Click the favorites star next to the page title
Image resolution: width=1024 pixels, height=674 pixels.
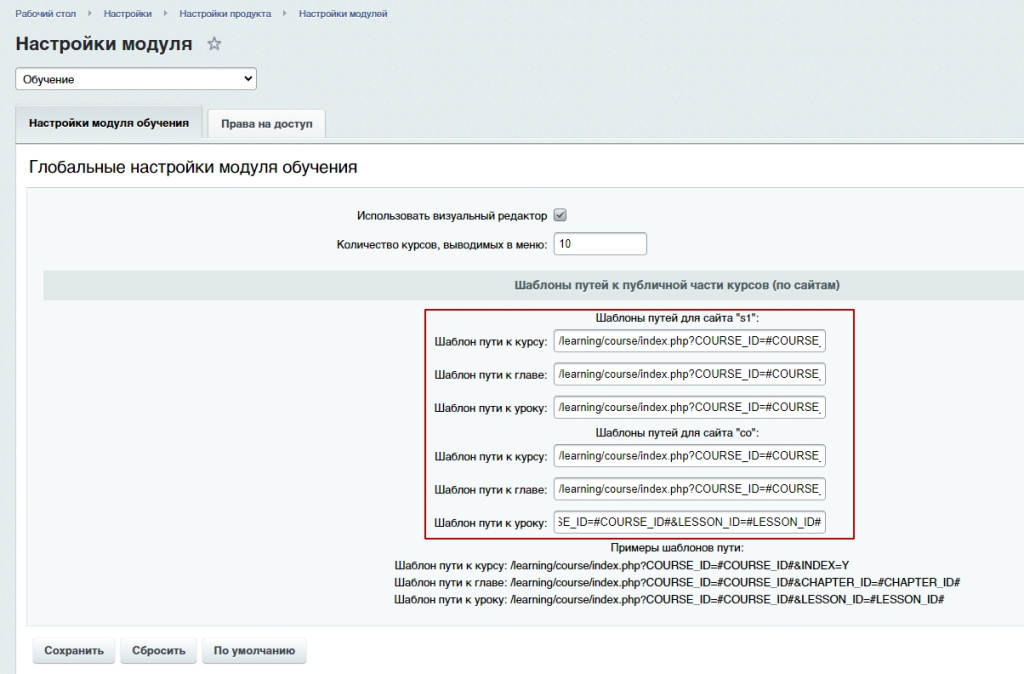213,44
